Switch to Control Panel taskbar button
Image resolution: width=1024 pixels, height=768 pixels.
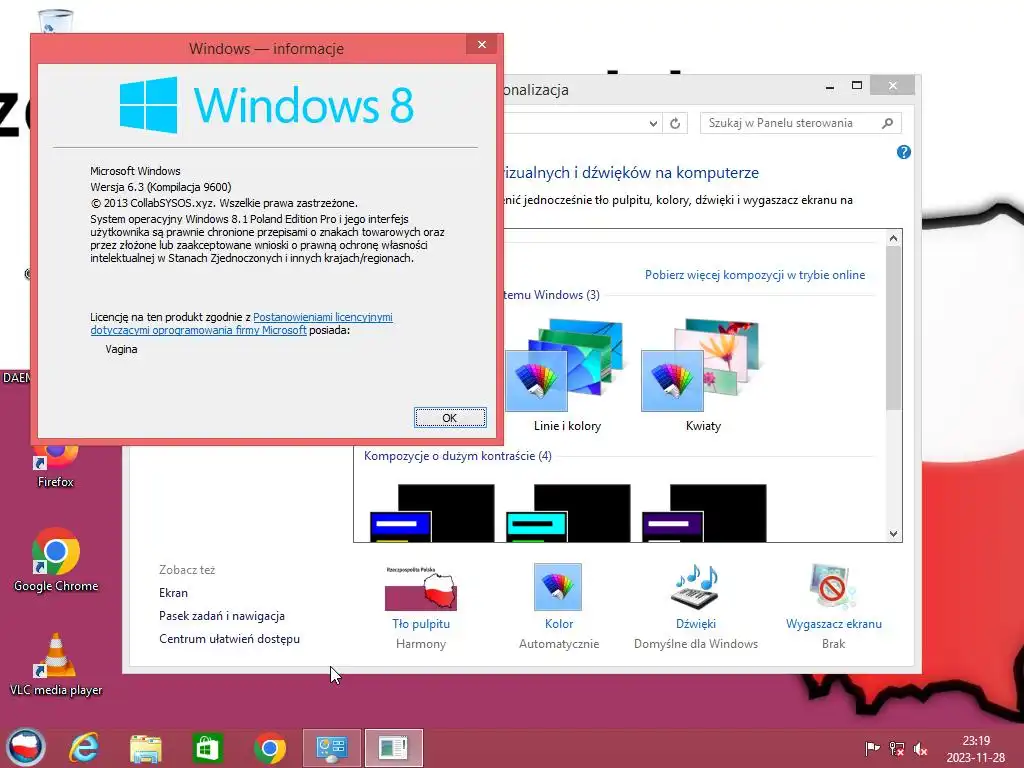[332, 748]
